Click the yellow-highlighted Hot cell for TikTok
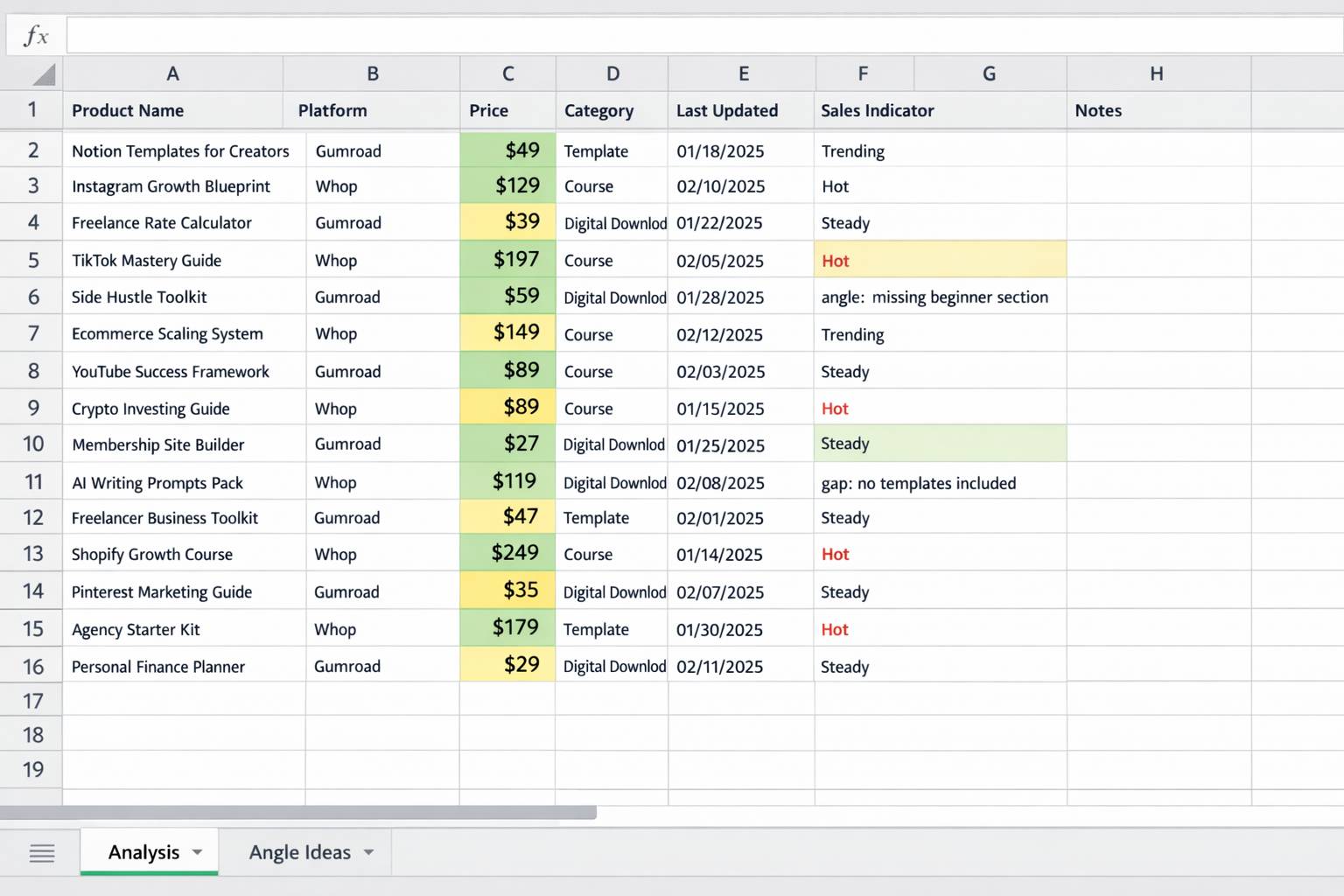1344x896 pixels. point(940,260)
